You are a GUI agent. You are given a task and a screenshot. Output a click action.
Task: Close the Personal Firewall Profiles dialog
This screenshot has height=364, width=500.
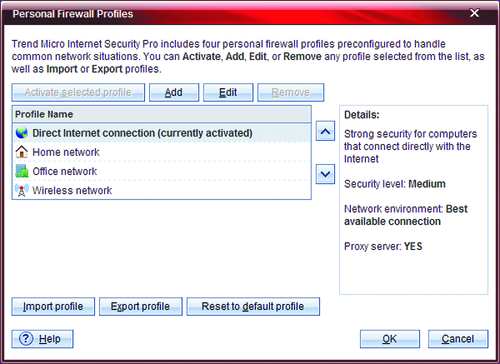474,13
